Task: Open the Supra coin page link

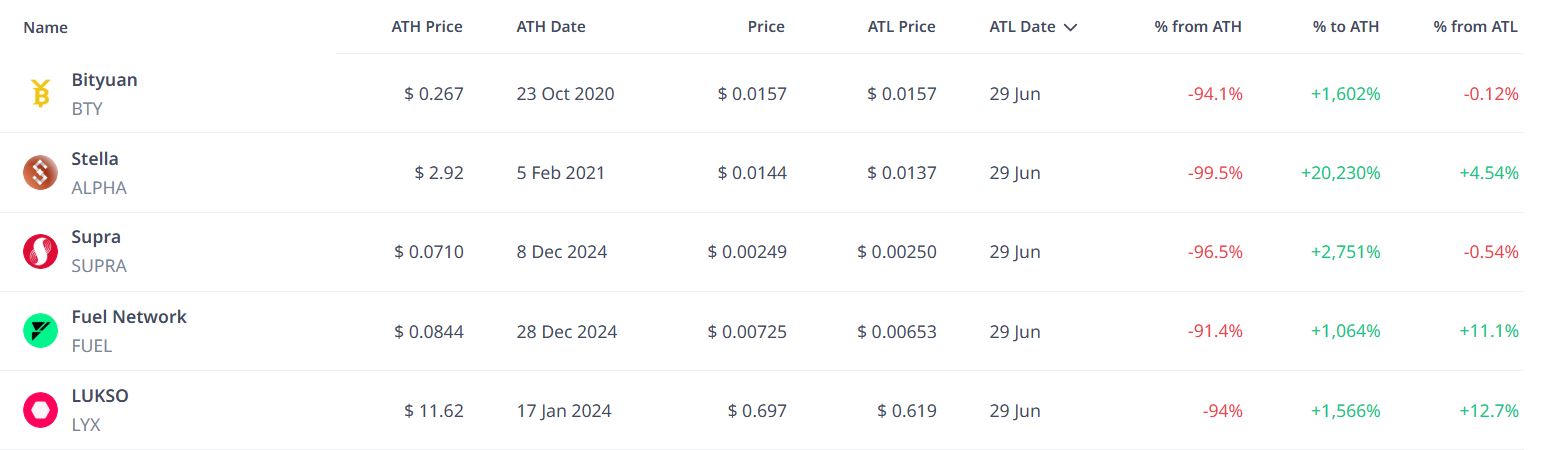Action: tap(96, 238)
